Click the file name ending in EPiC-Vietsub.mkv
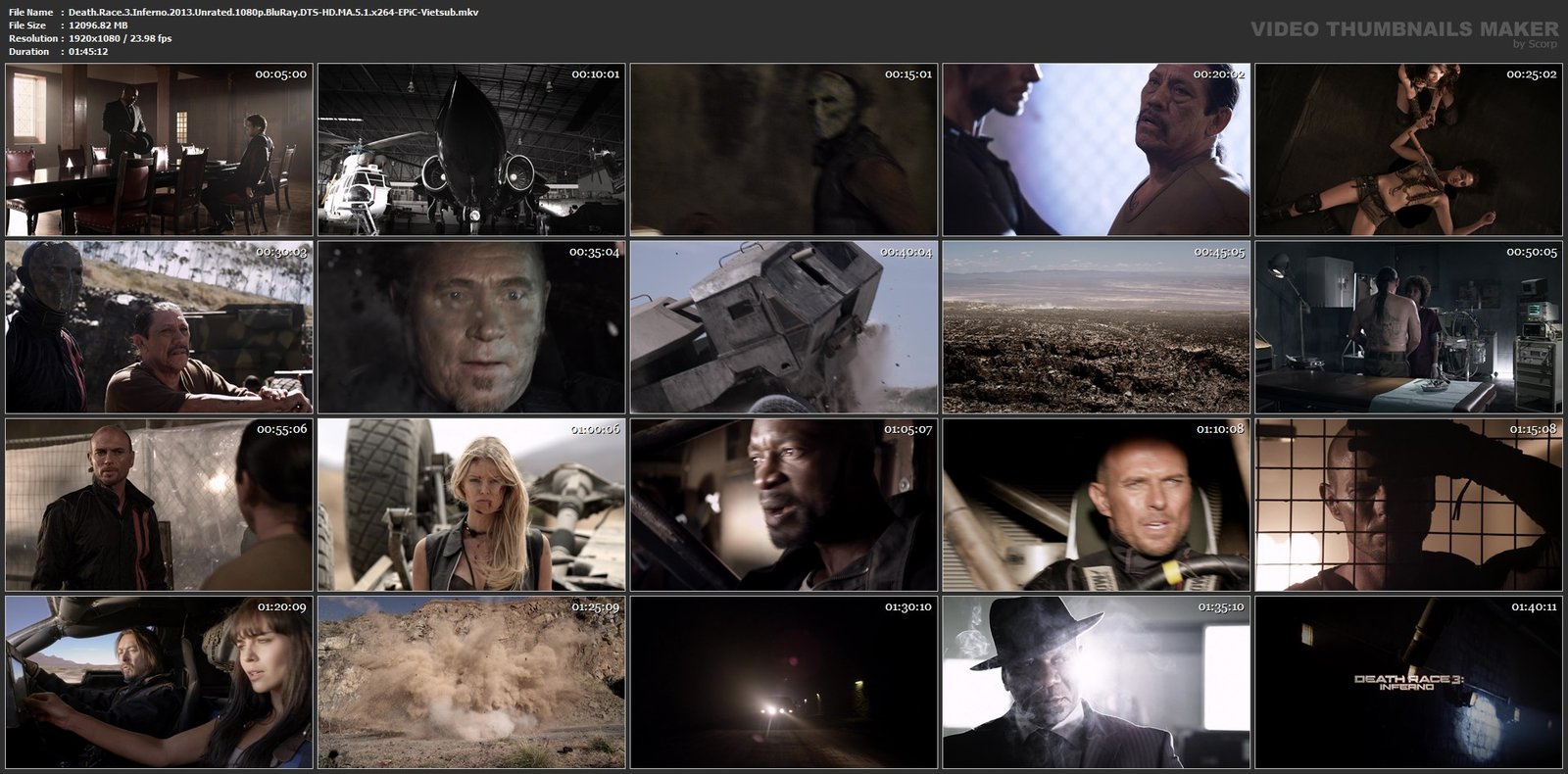 pos(273,12)
